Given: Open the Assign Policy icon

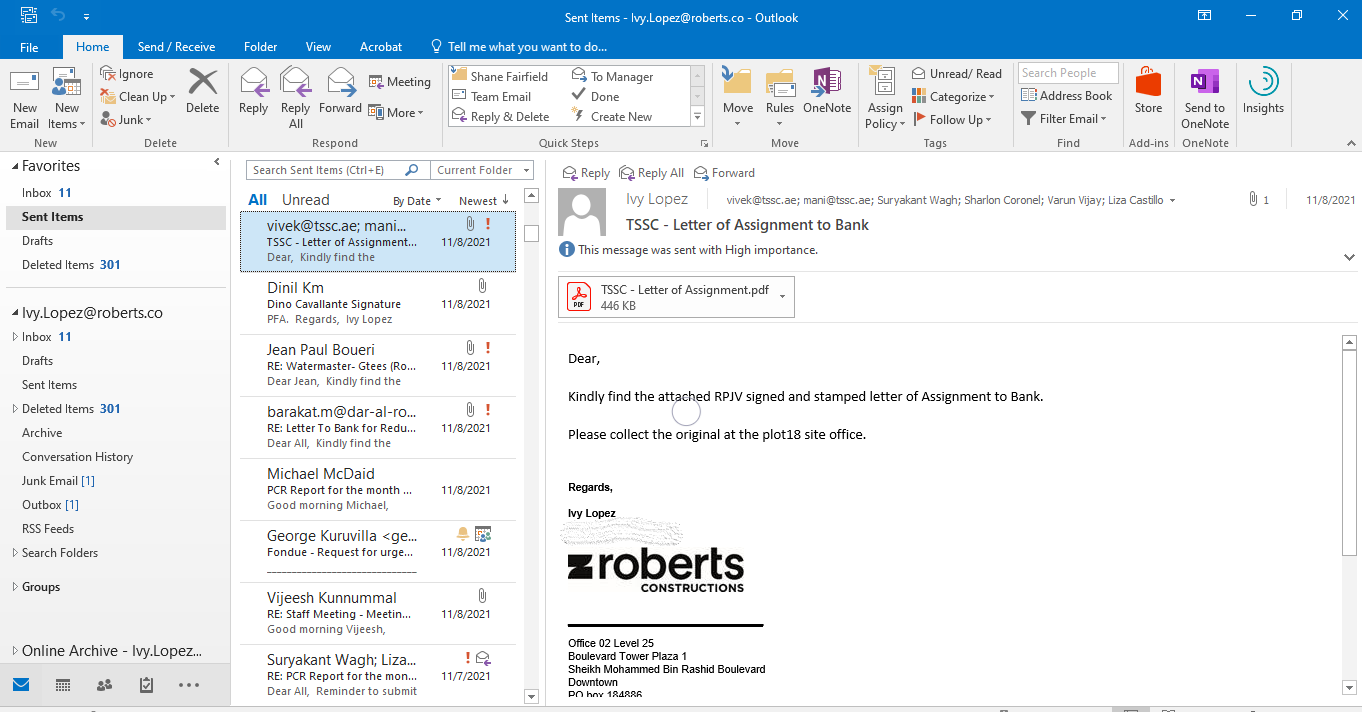Looking at the screenshot, I should (x=884, y=82).
